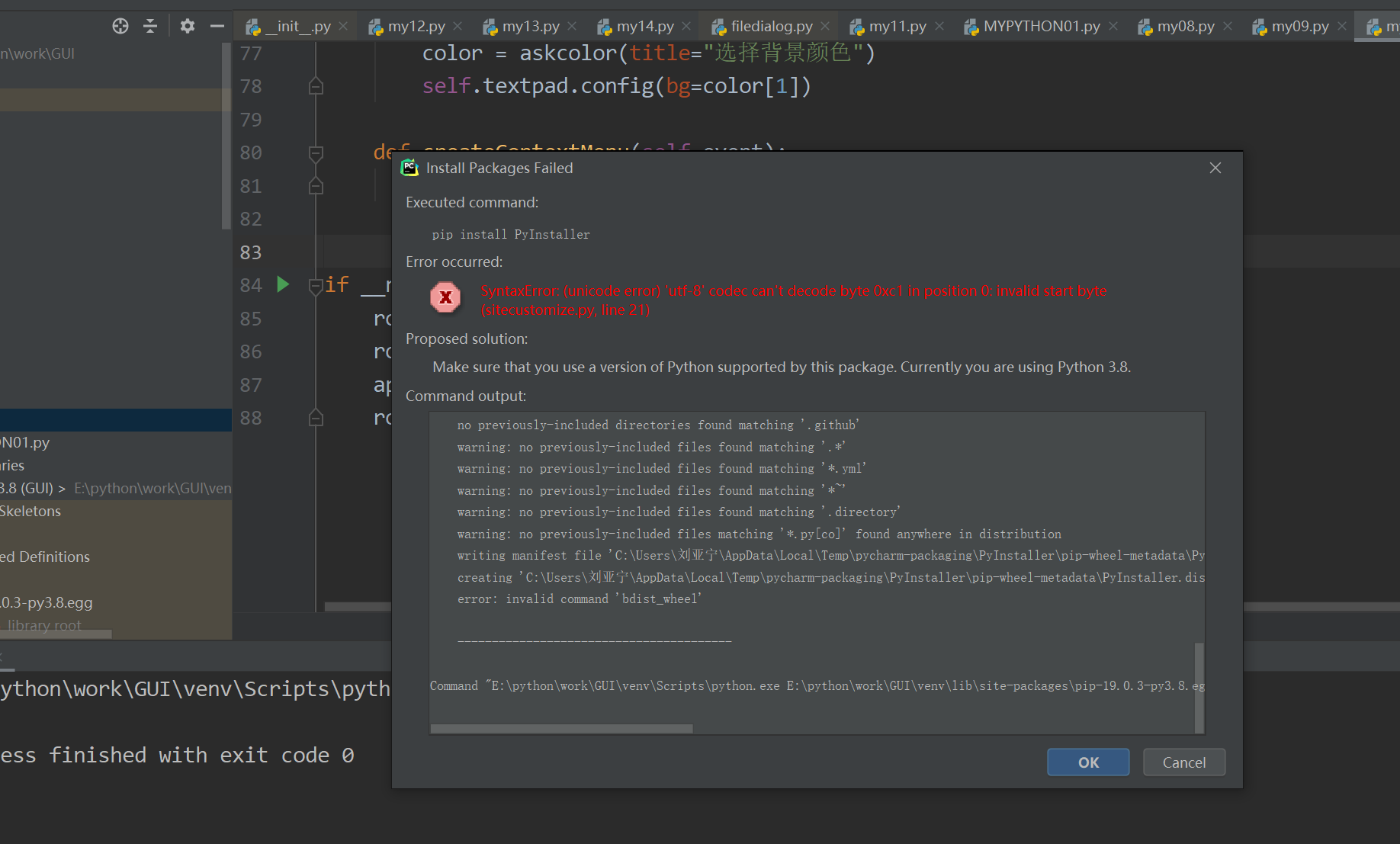
Task: Click the command output vertical scrollbar
Action: click(1199, 688)
